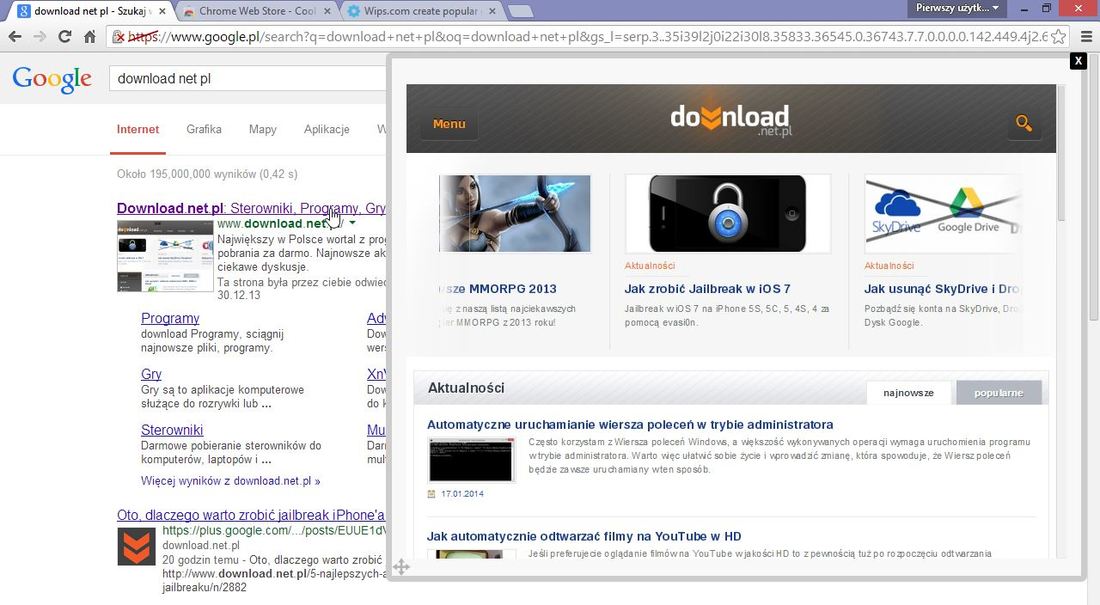The height and width of the screenshot is (605, 1100).
Task: Open 'Oto, dlaczego warto zrobić jailbreak' result
Action: tap(251, 515)
